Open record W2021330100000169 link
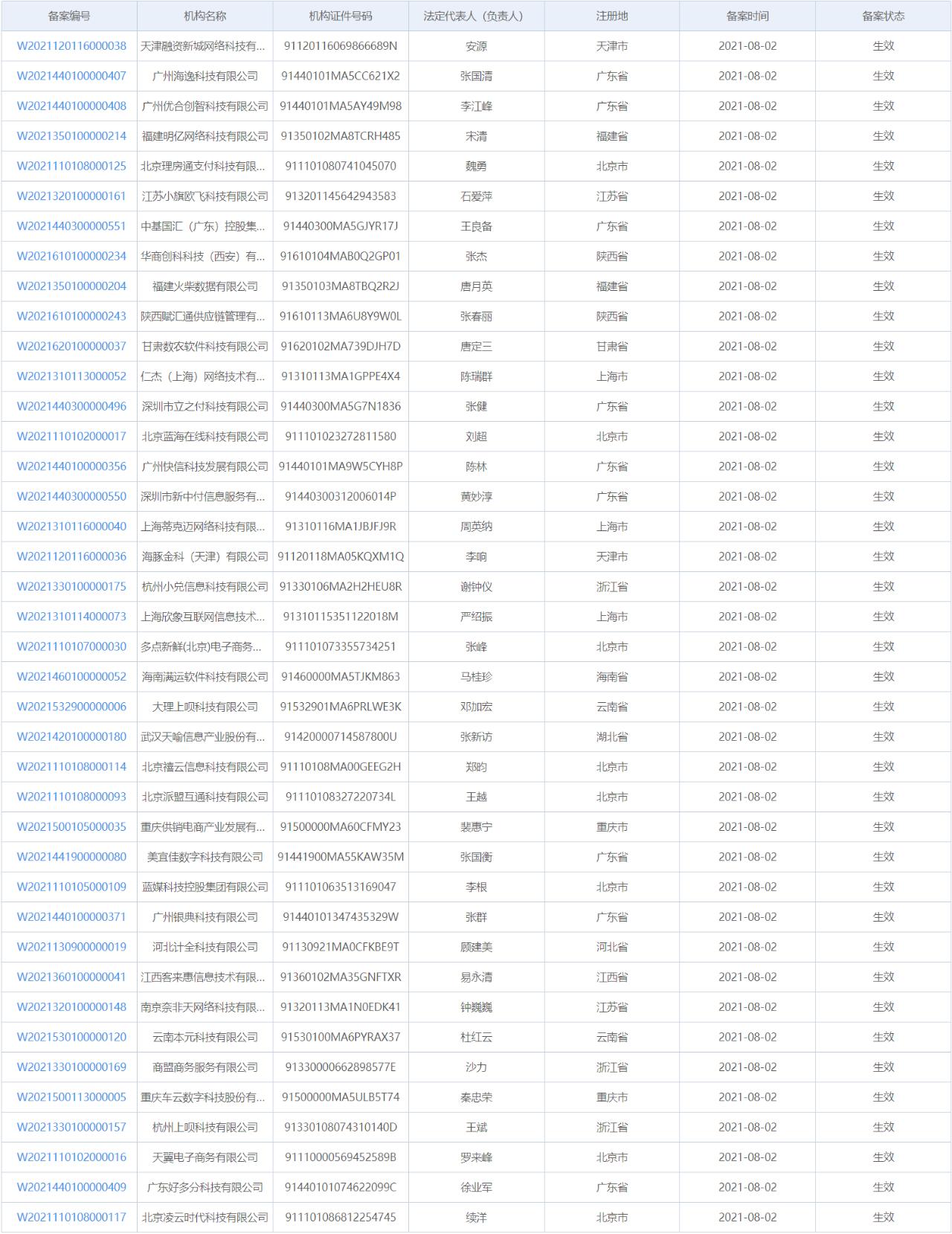Image resolution: width=952 pixels, height=1234 pixels. [x=71, y=1067]
